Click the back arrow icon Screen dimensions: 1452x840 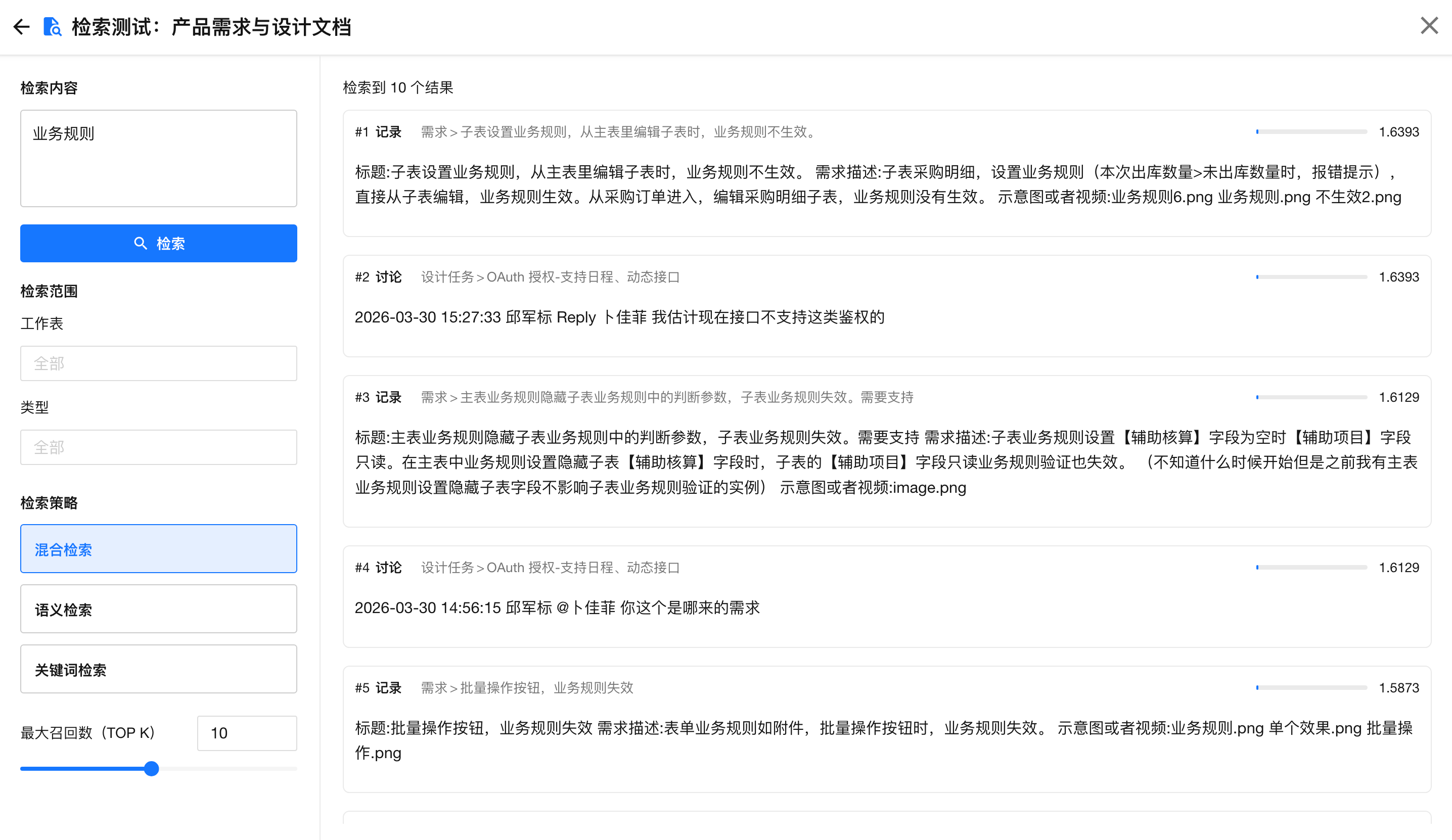21,26
